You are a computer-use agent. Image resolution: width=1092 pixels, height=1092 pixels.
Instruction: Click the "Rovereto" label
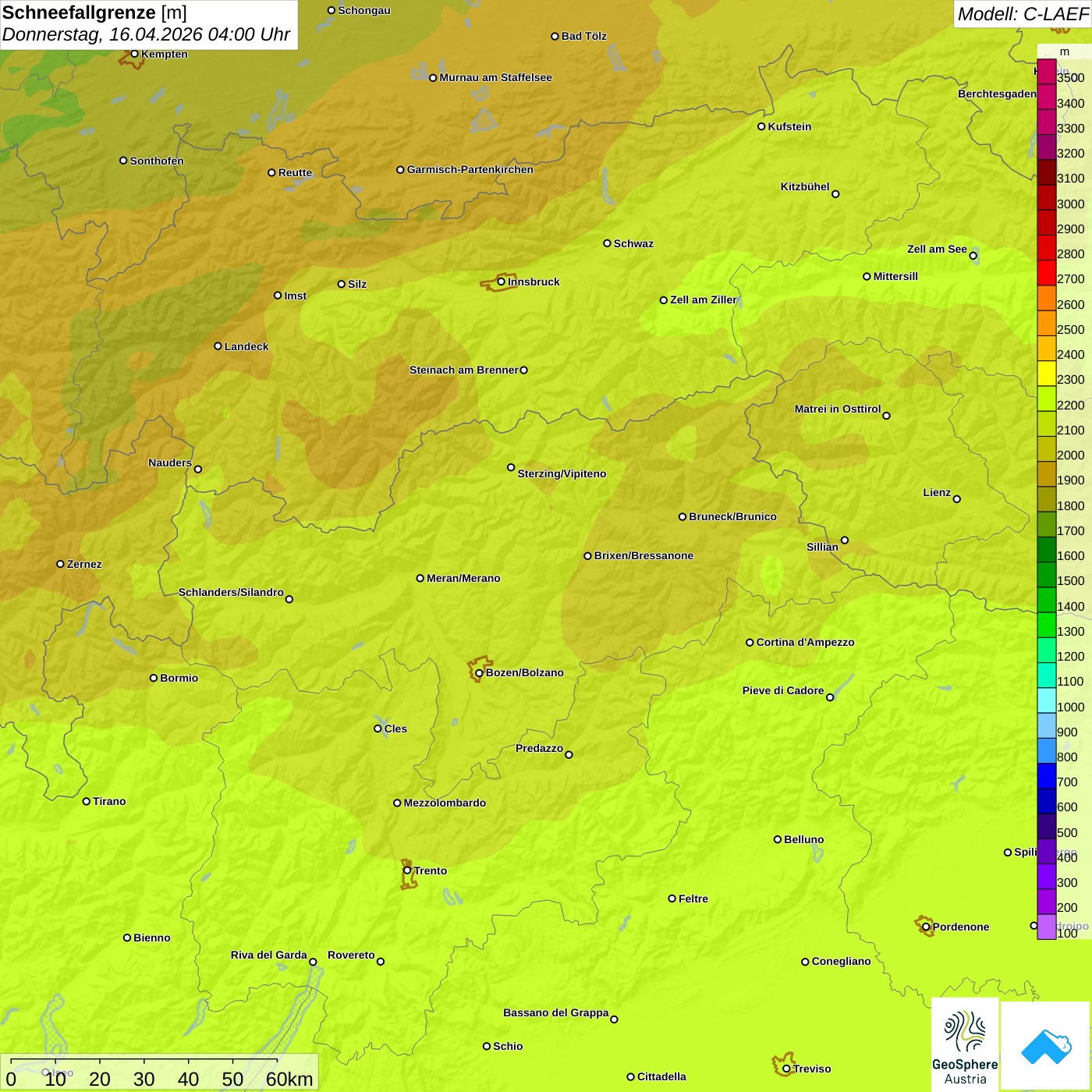pyautogui.click(x=351, y=955)
